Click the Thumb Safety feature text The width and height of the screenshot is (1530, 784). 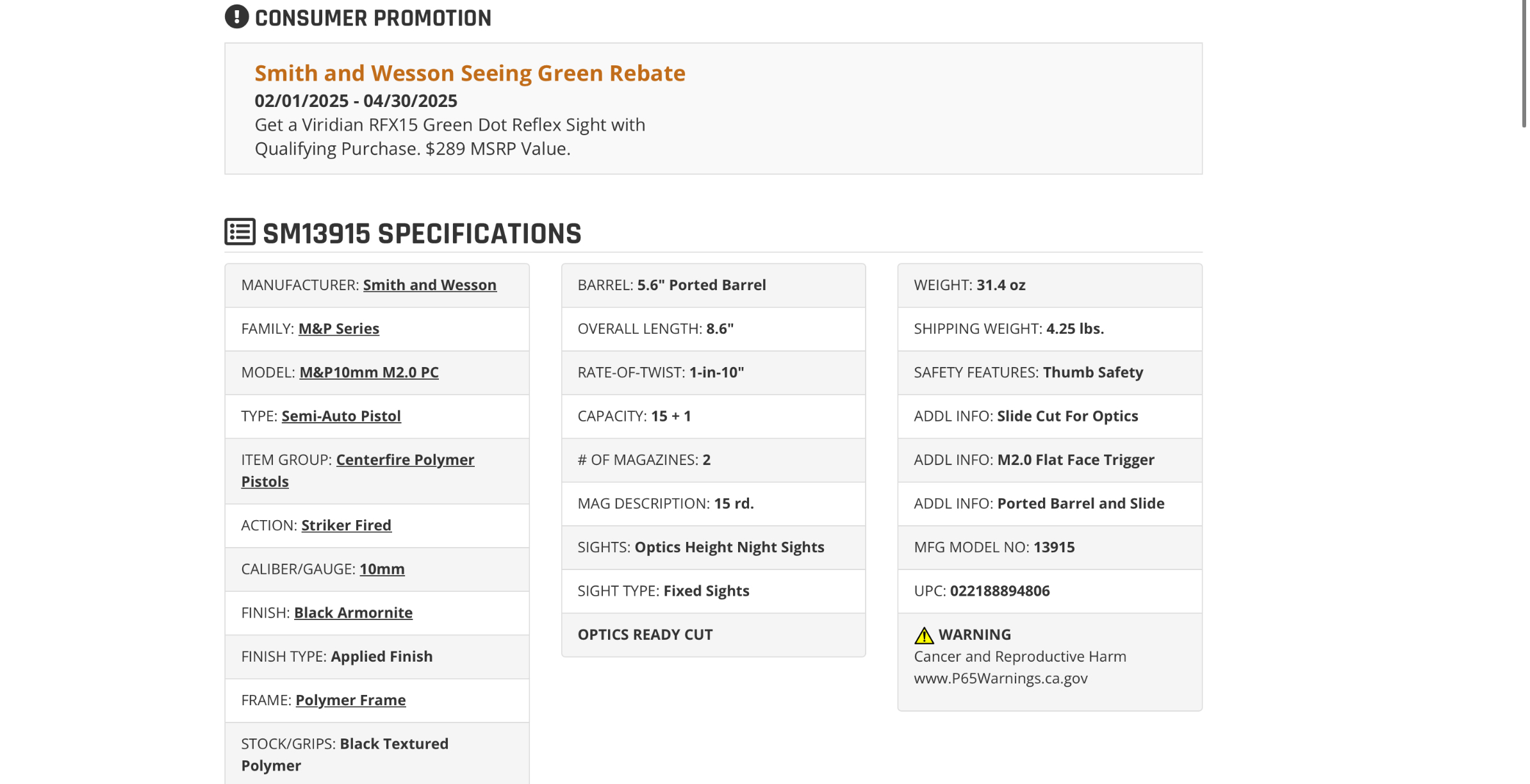(1092, 372)
